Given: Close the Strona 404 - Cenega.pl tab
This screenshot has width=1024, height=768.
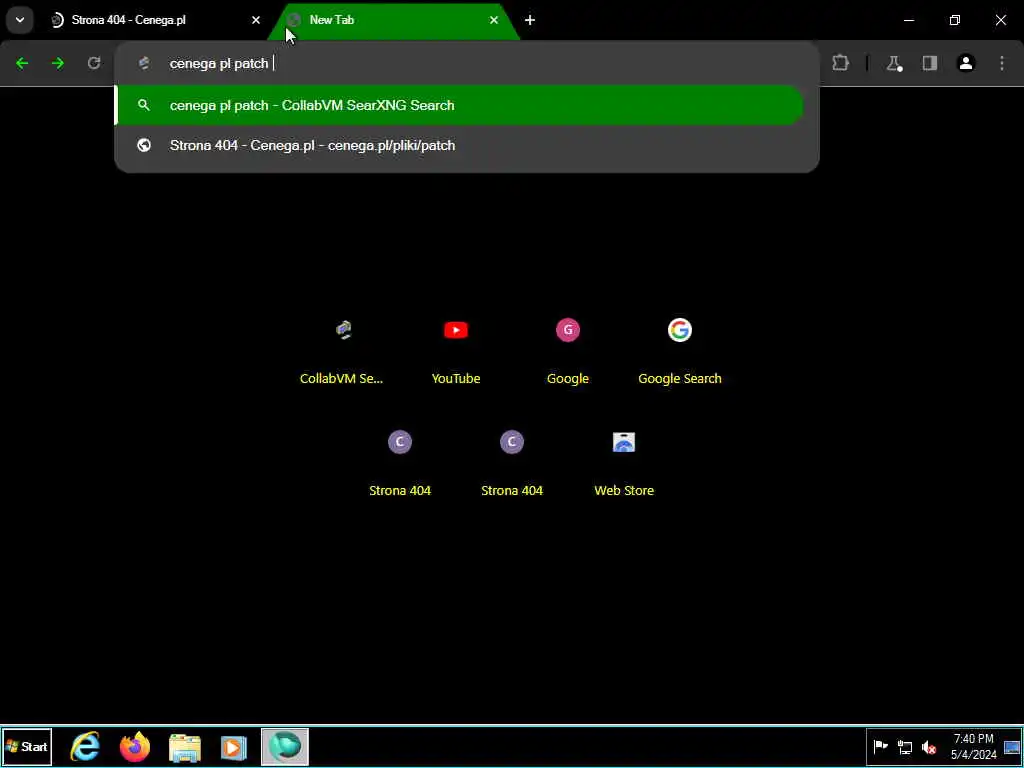Looking at the screenshot, I should [256, 20].
